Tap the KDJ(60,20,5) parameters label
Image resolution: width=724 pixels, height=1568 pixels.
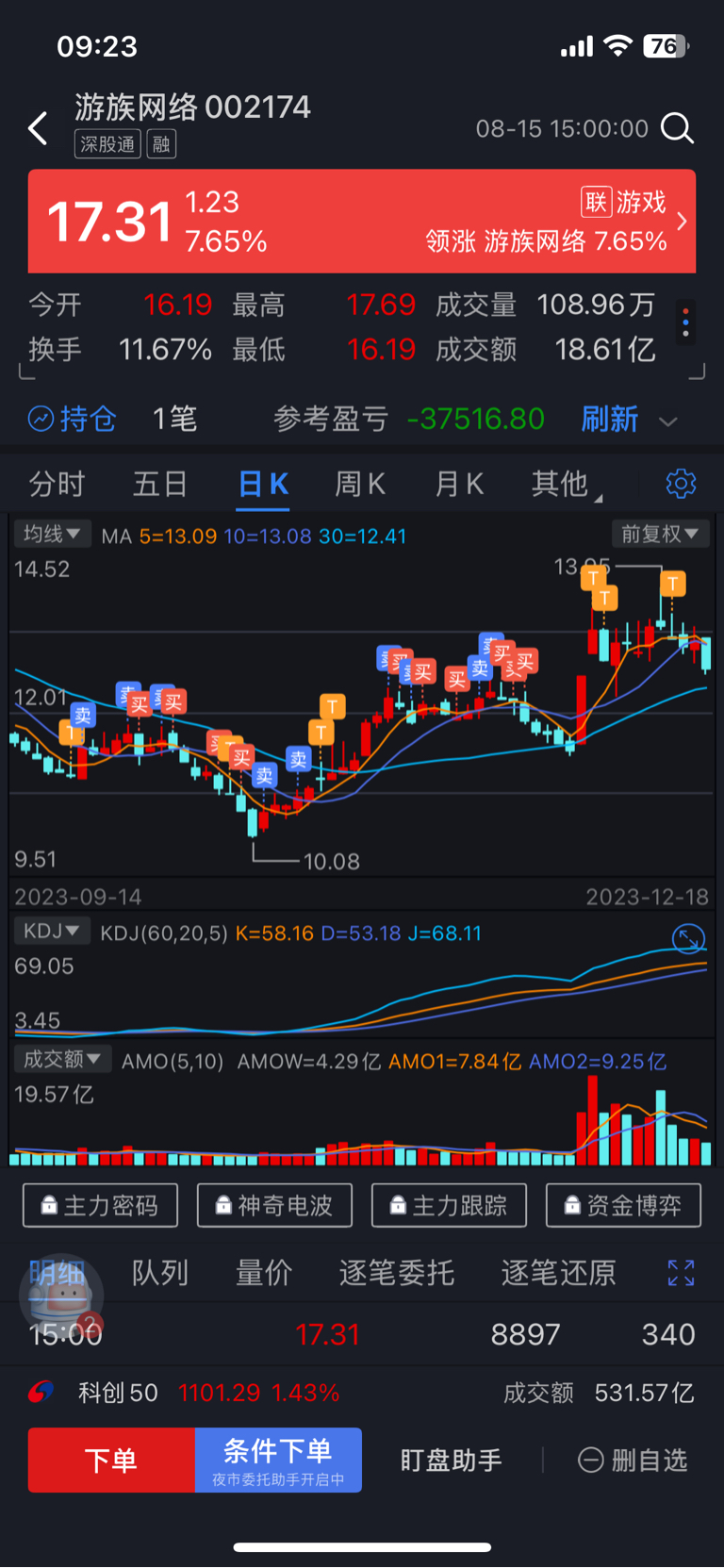(x=164, y=933)
